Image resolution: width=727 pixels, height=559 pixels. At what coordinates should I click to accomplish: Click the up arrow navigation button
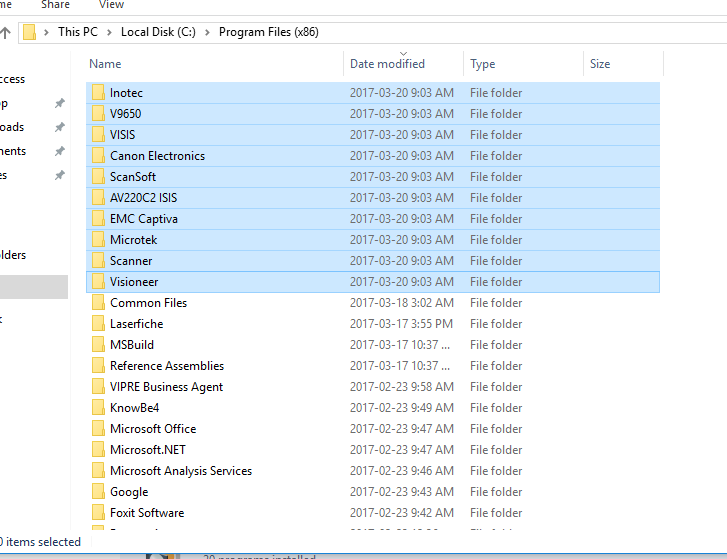pyautogui.click(x=5, y=32)
